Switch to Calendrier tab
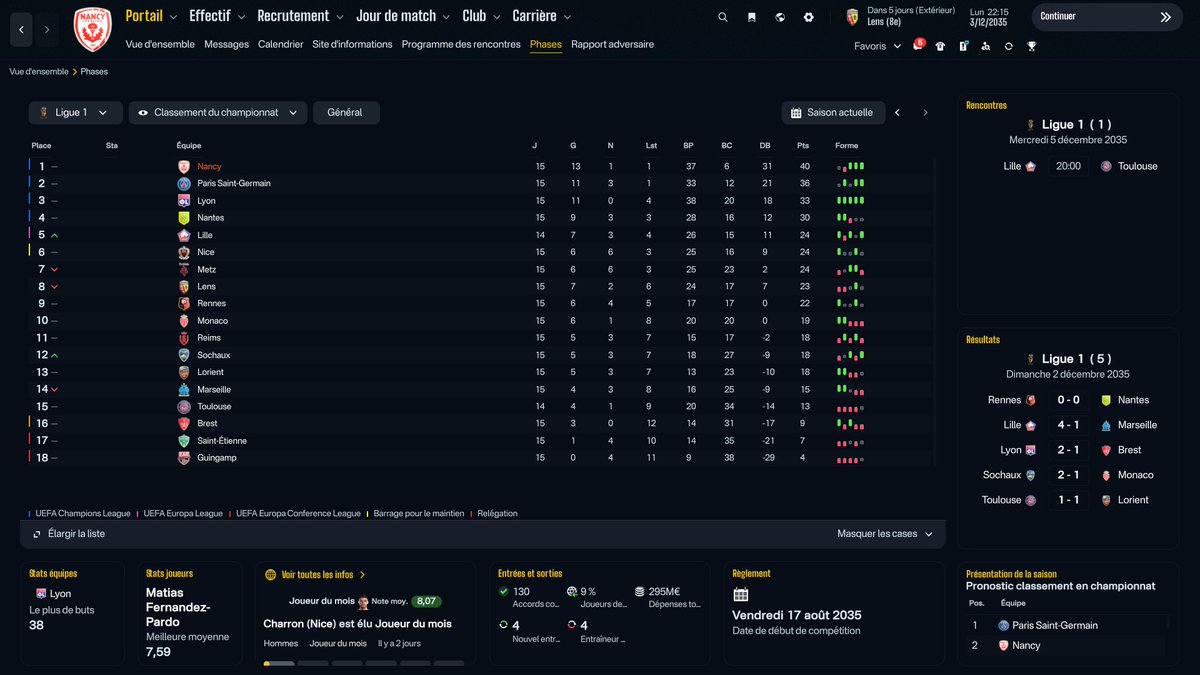The height and width of the screenshot is (675, 1200). 280,44
